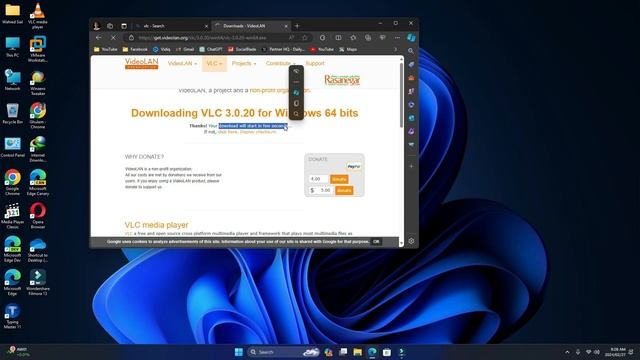The height and width of the screenshot is (360, 640).
Task: Expand Projects navigation dropdown
Action: [x=244, y=64]
